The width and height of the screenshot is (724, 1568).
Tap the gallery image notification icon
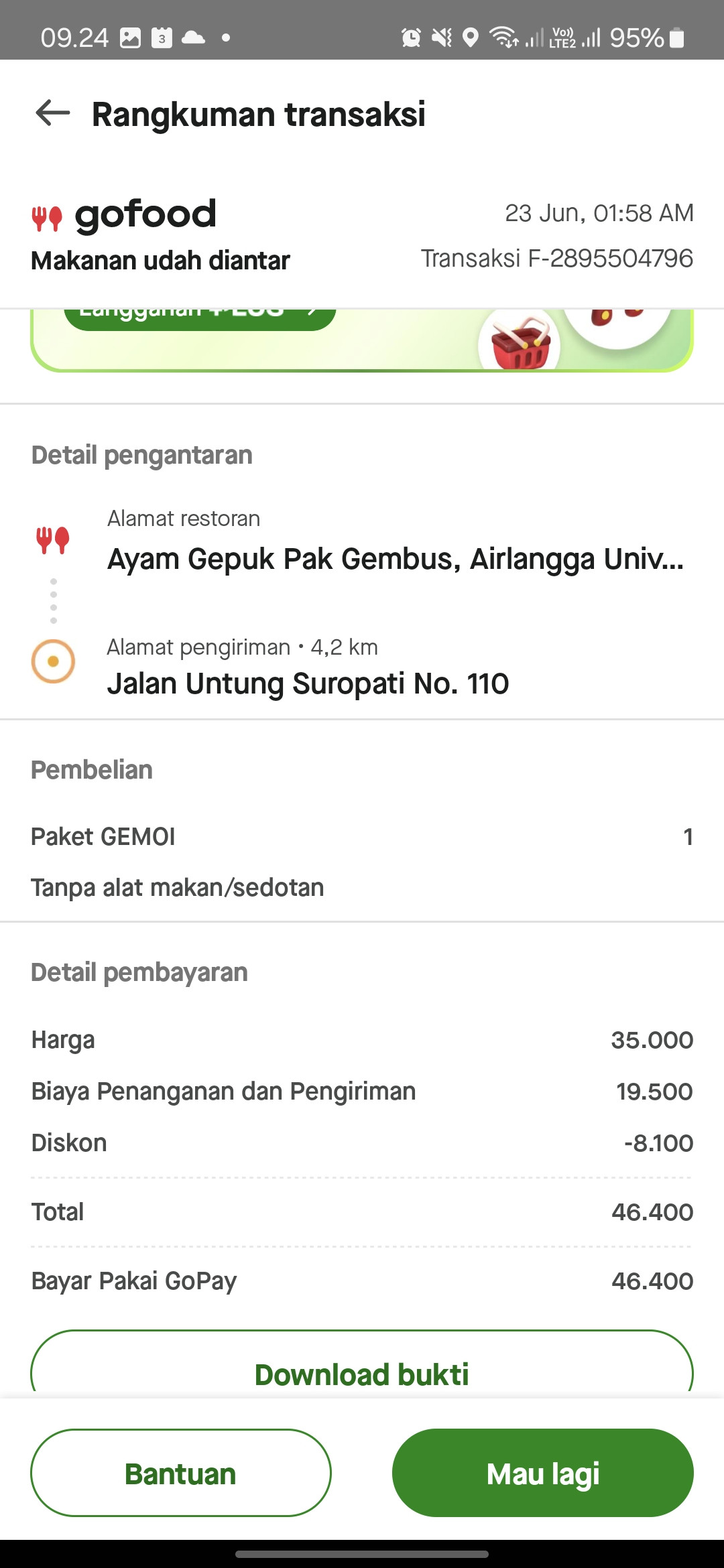pos(130,38)
